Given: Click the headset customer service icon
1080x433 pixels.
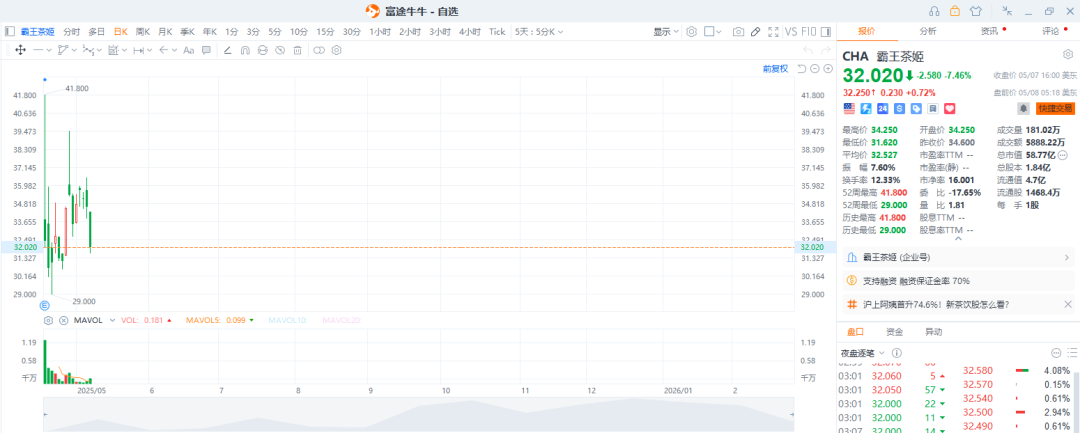Looking at the screenshot, I should tap(935, 10).
